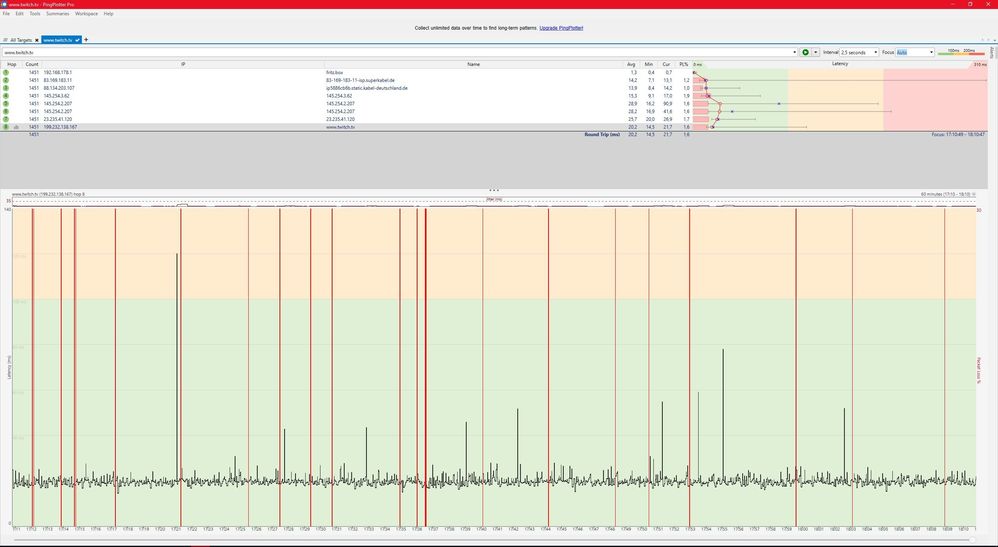Viewport: 998px width, 547px height.
Task: Expand the target address history dropdown
Action: [794, 52]
